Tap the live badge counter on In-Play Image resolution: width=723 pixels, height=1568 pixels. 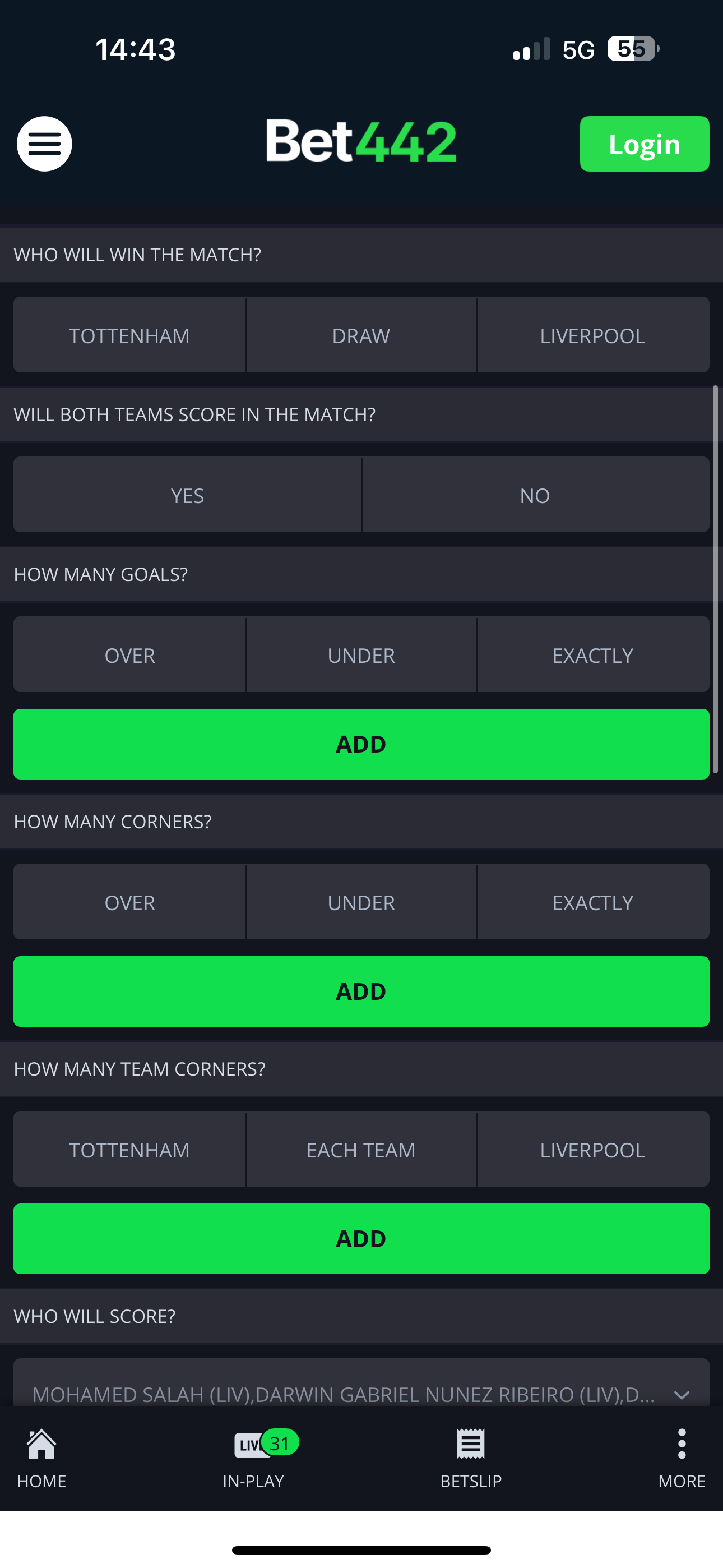(279, 1442)
